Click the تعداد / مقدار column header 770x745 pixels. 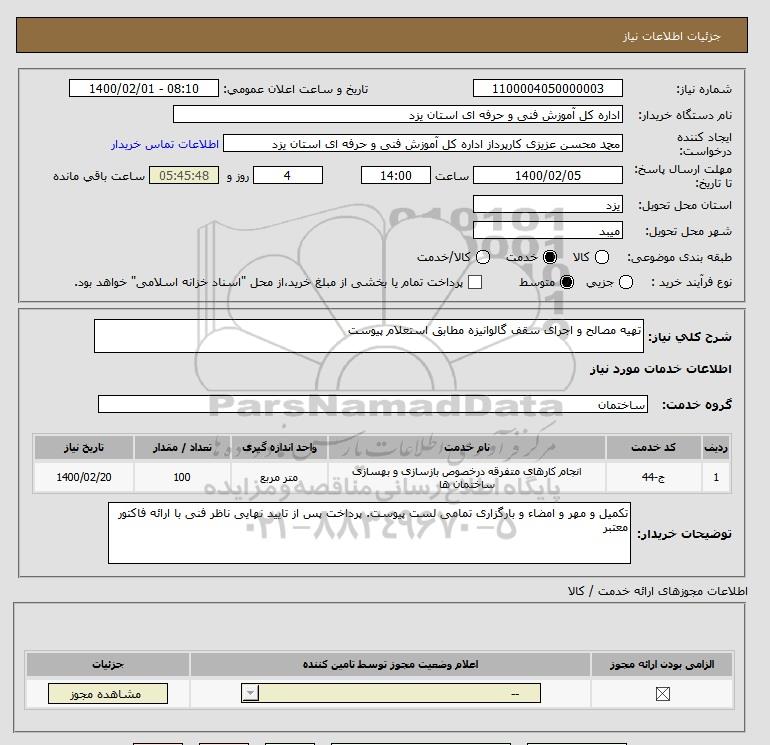pyautogui.click(x=182, y=447)
